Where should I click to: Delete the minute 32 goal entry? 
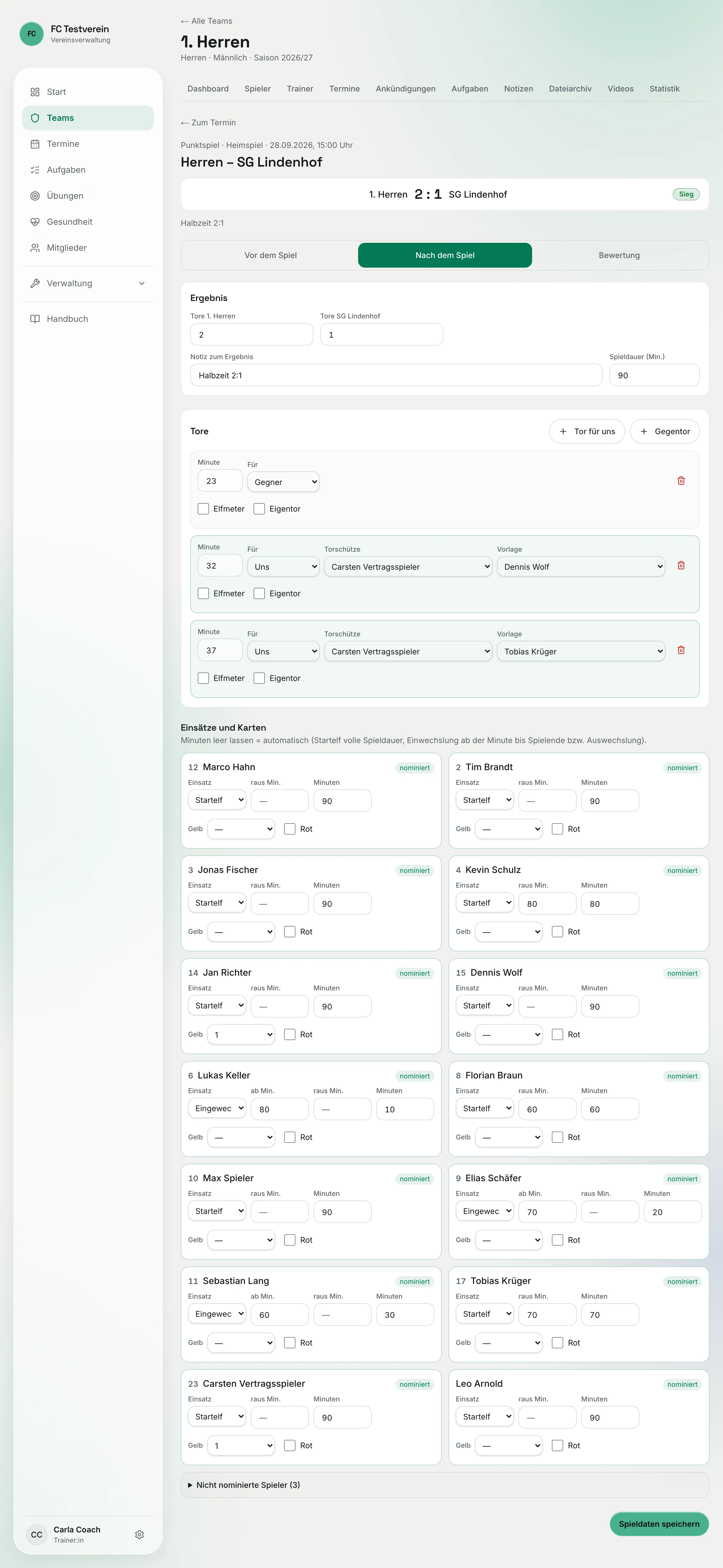click(681, 565)
